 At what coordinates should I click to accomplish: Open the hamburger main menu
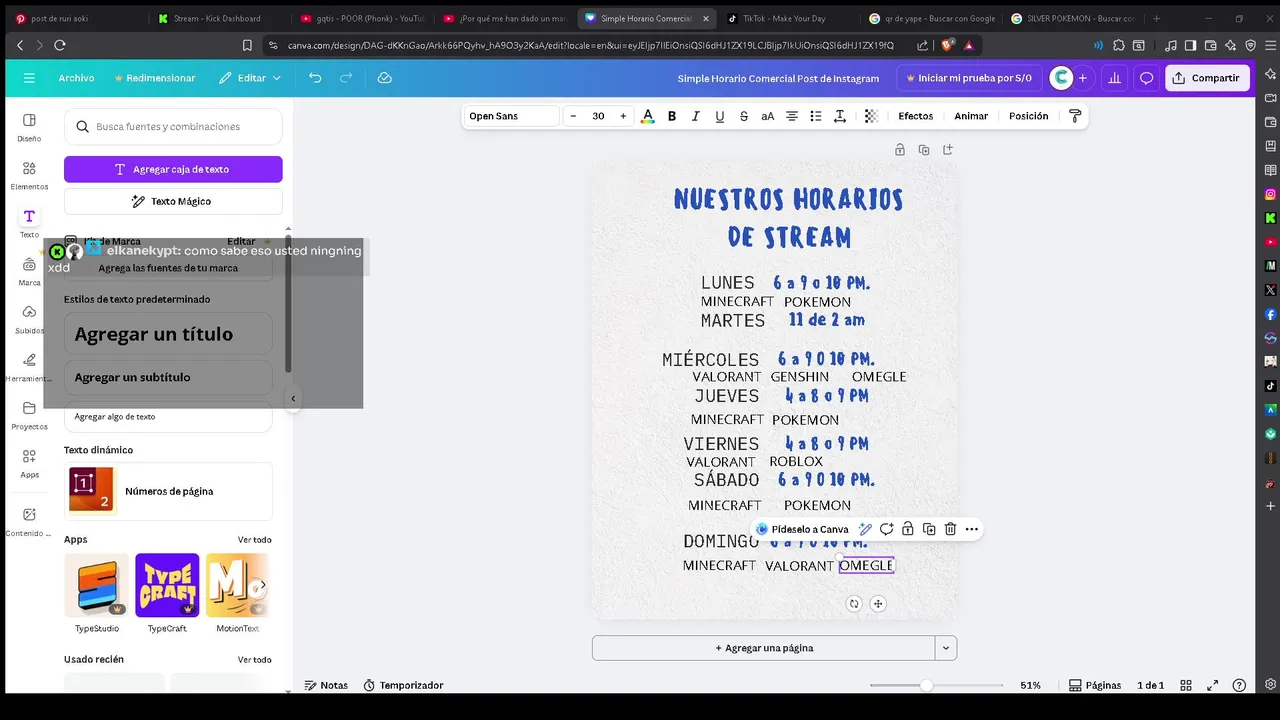click(29, 78)
